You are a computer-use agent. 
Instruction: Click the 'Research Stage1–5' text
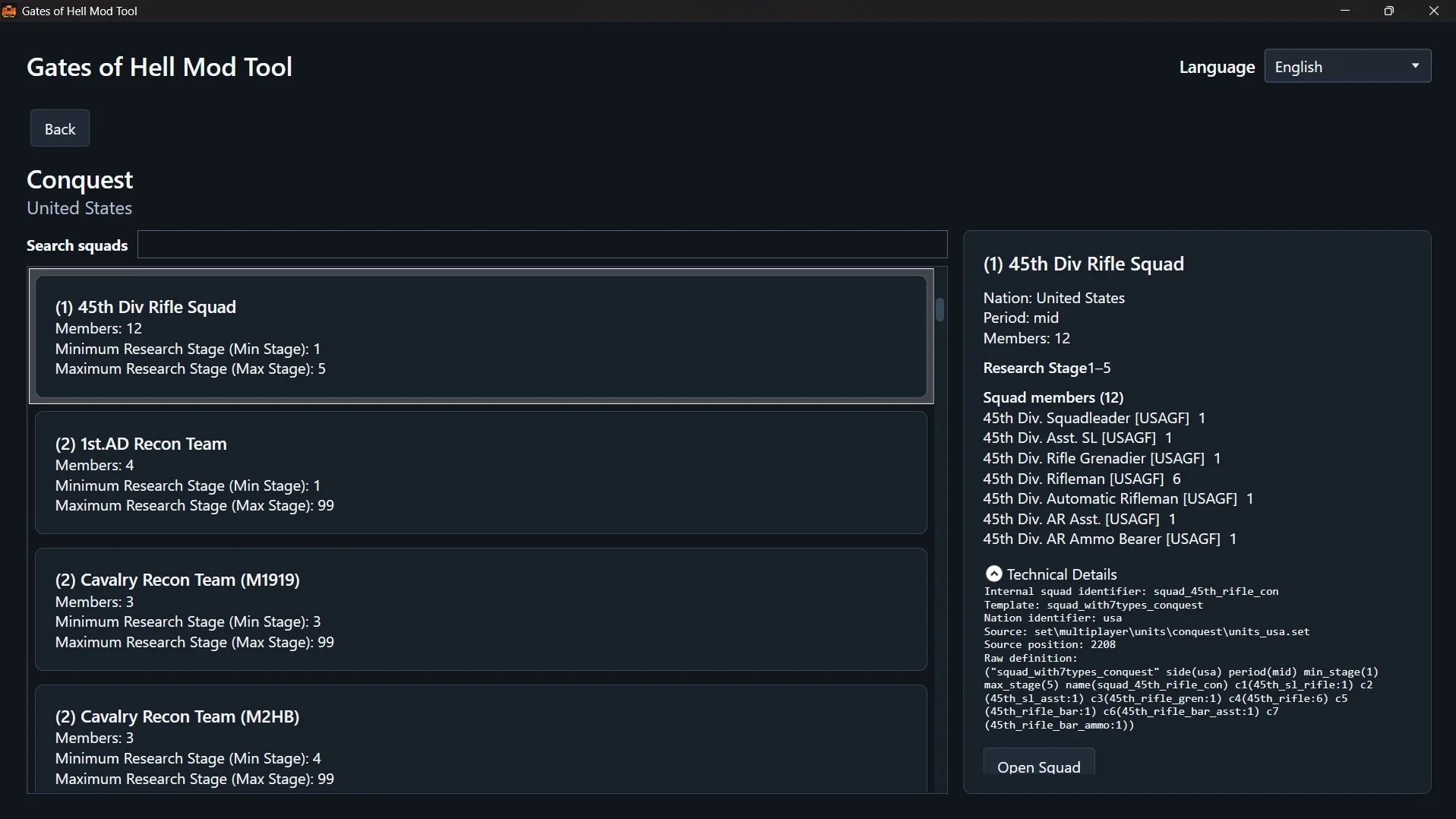1047,368
